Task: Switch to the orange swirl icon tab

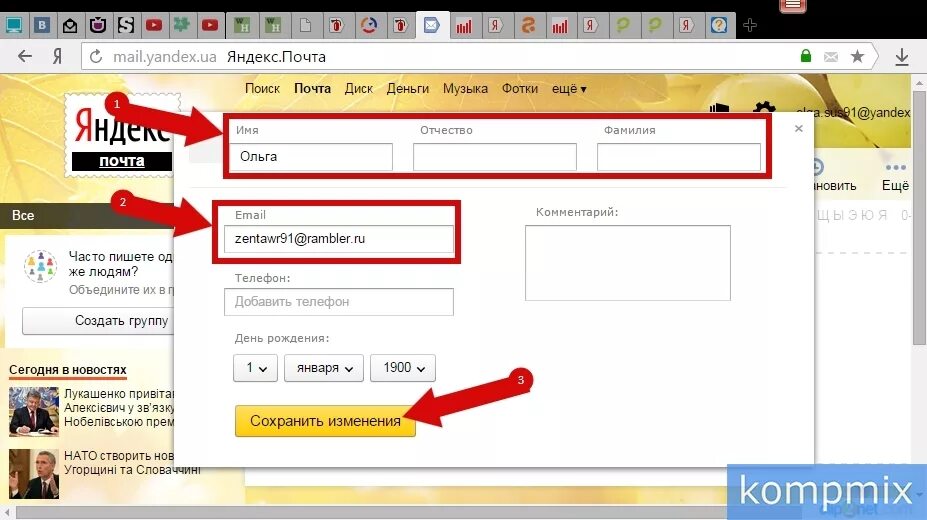Action: coord(528,25)
